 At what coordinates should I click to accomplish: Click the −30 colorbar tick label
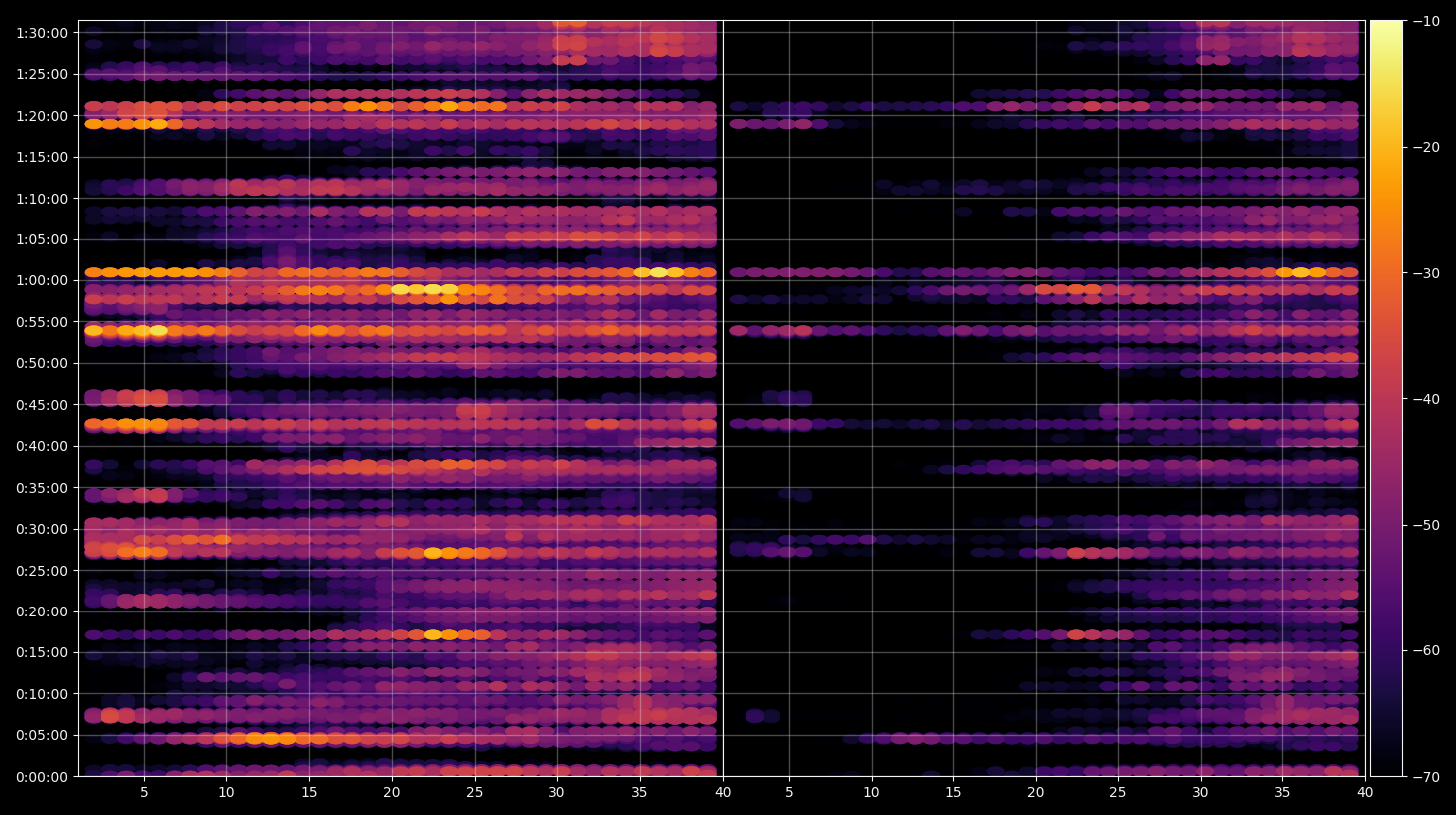click(x=1426, y=272)
